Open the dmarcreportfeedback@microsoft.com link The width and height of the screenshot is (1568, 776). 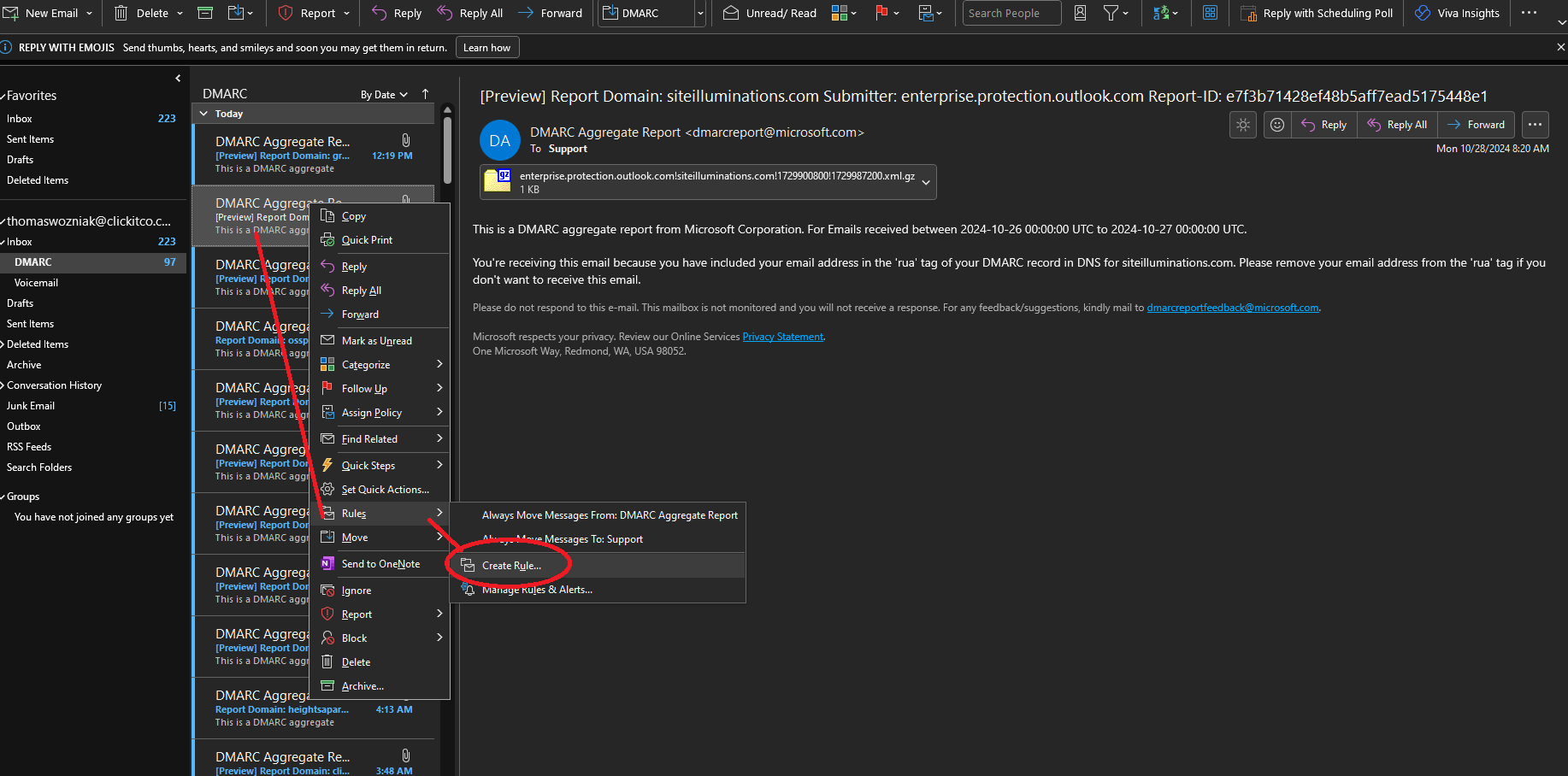click(1233, 308)
